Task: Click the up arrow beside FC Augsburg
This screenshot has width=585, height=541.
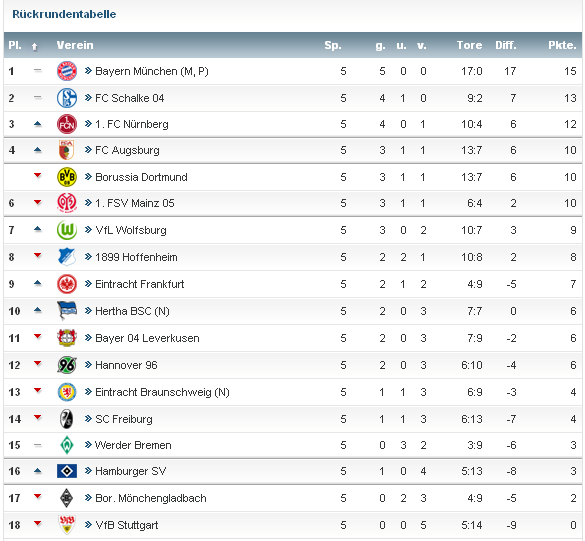Action: pyautogui.click(x=37, y=150)
